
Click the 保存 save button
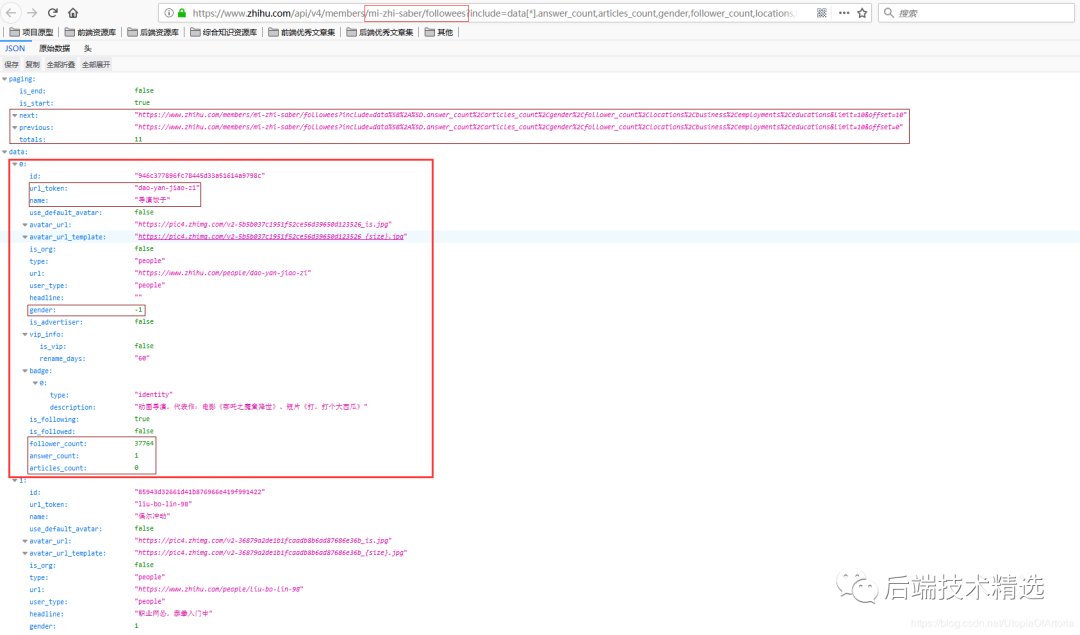(x=12, y=65)
